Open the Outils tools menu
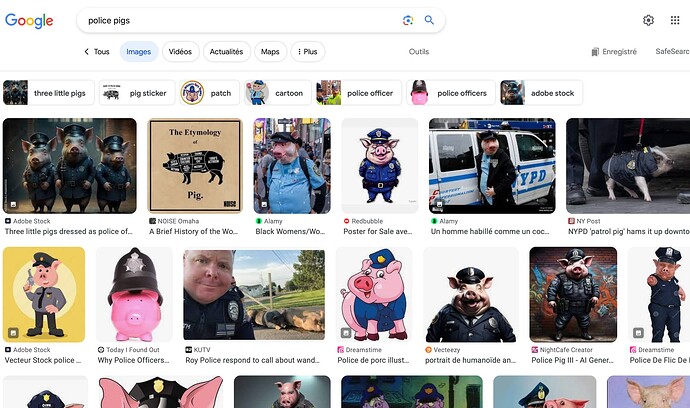690x408 pixels. click(418, 51)
